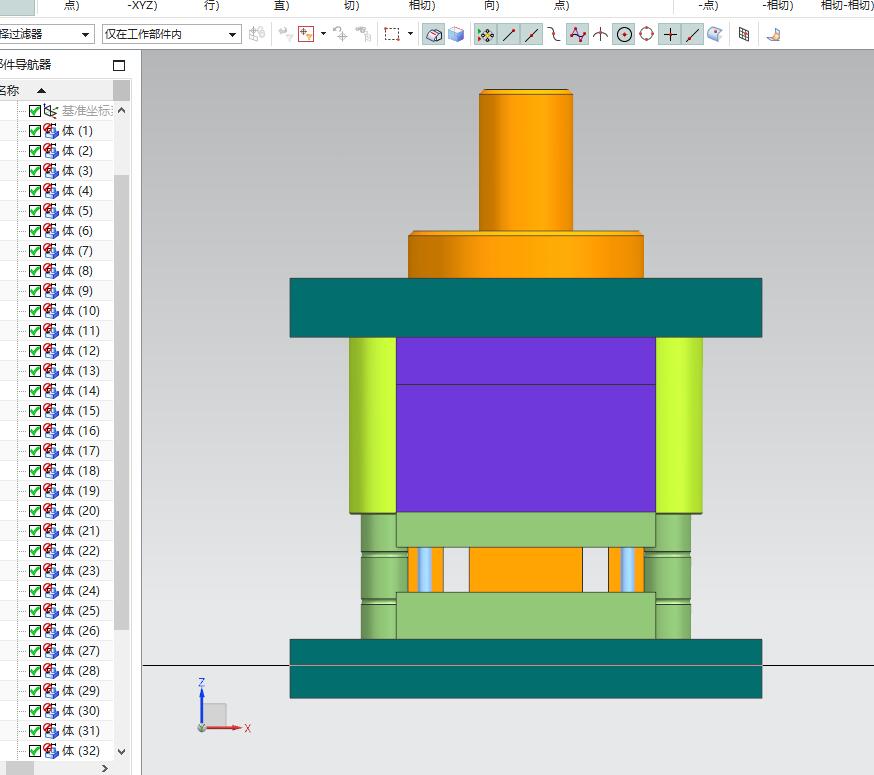Click the 名称 column header
The height and width of the screenshot is (775, 874).
click(x=8, y=90)
